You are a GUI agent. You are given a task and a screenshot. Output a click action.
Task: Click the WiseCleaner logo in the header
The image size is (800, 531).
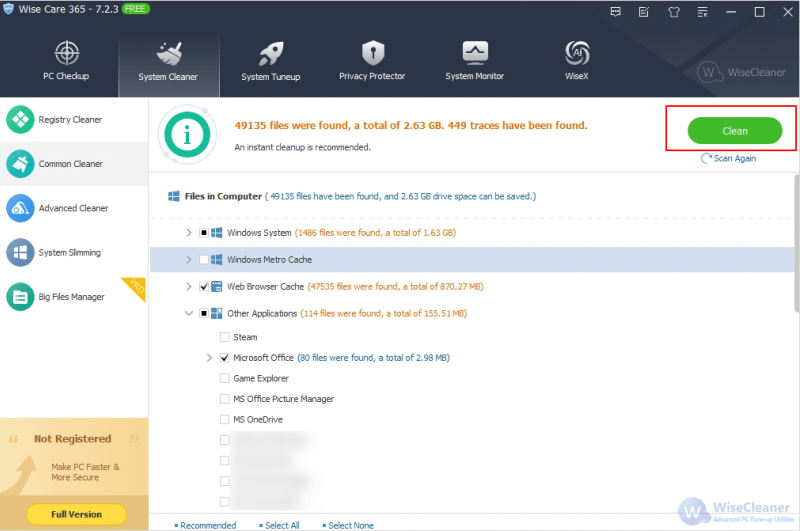click(x=741, y=72)
